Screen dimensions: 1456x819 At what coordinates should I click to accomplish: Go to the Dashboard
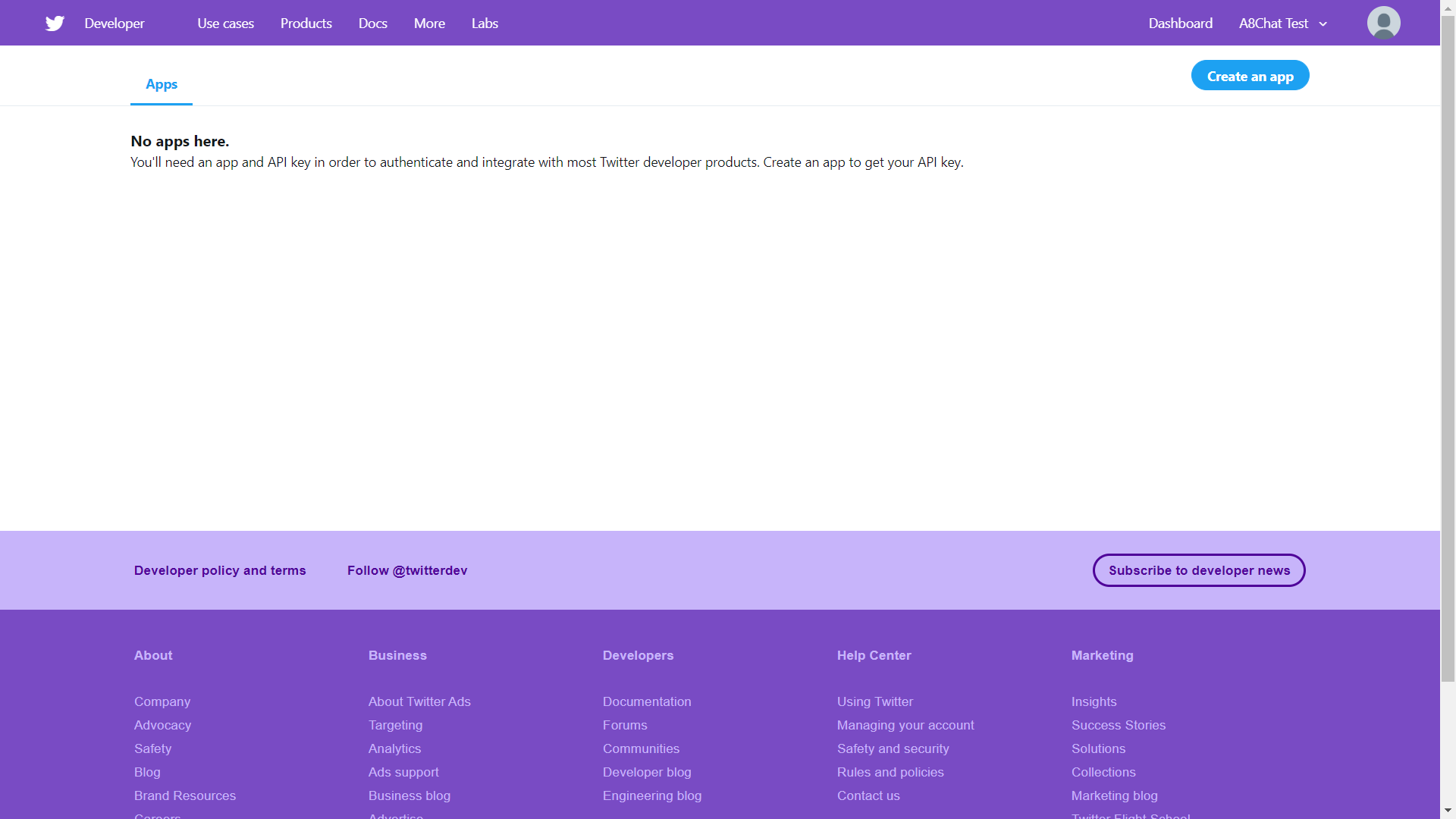(x=1180, y=24)
